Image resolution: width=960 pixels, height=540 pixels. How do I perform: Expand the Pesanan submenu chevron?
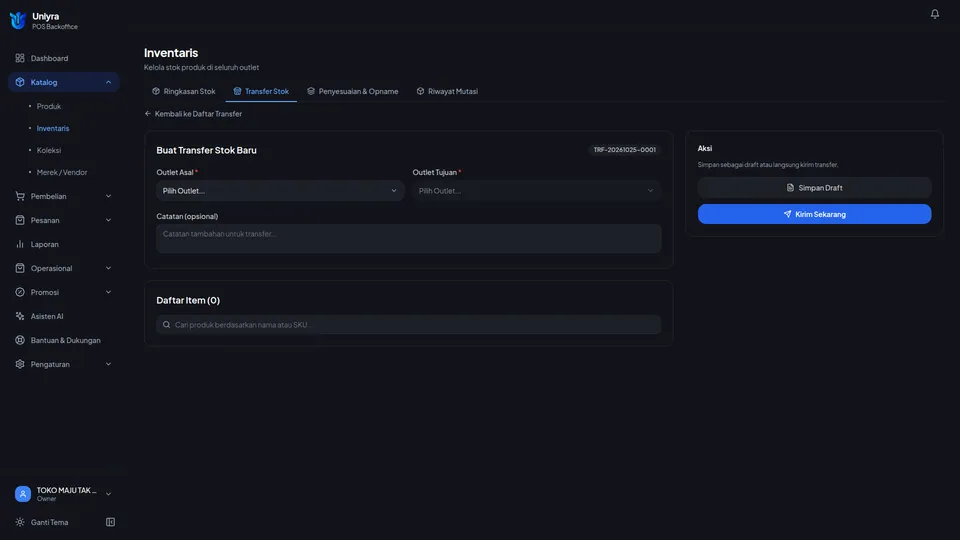point(108,220)
